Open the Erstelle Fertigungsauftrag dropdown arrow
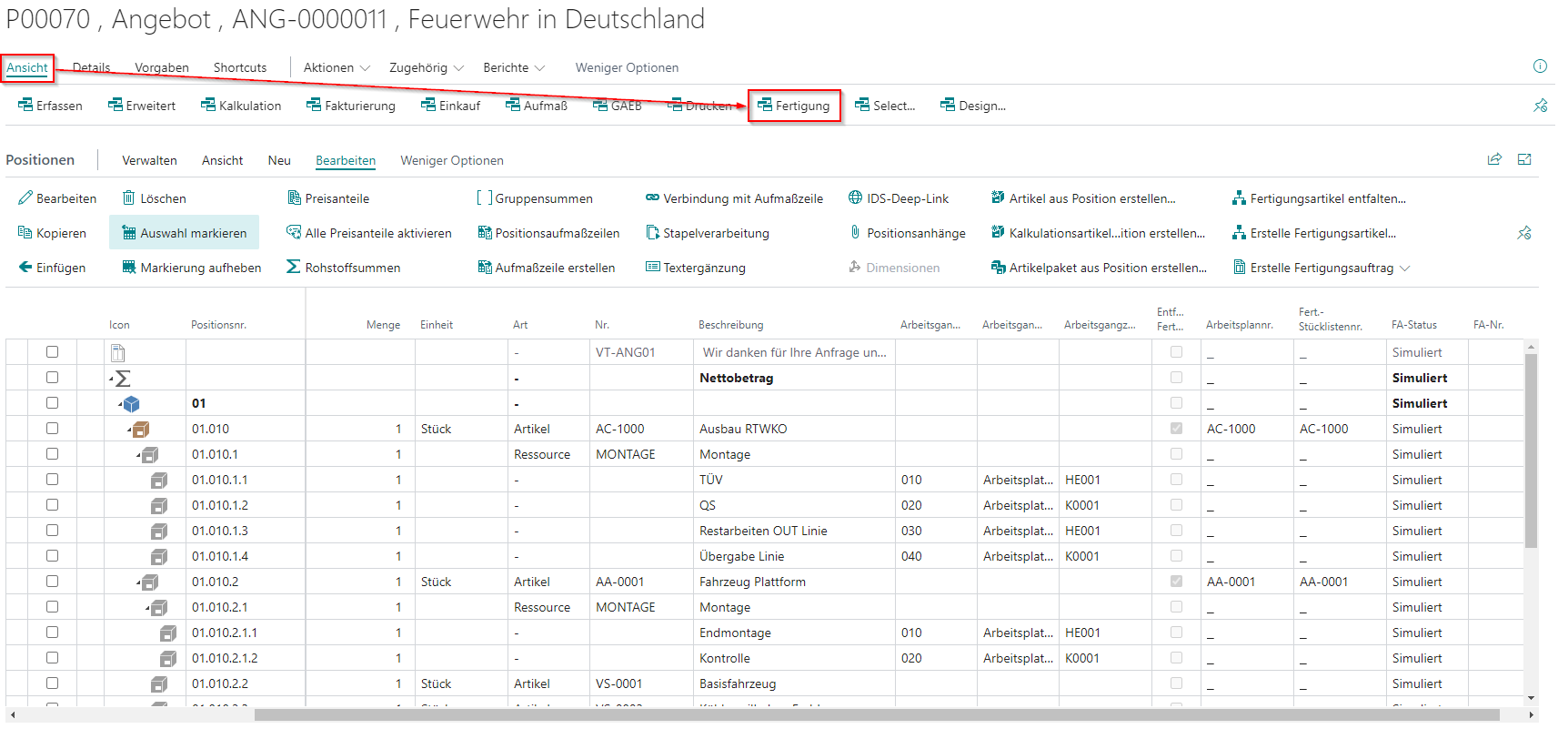1568x729 pixels. pyautogui.click(x=1404, y=268)
